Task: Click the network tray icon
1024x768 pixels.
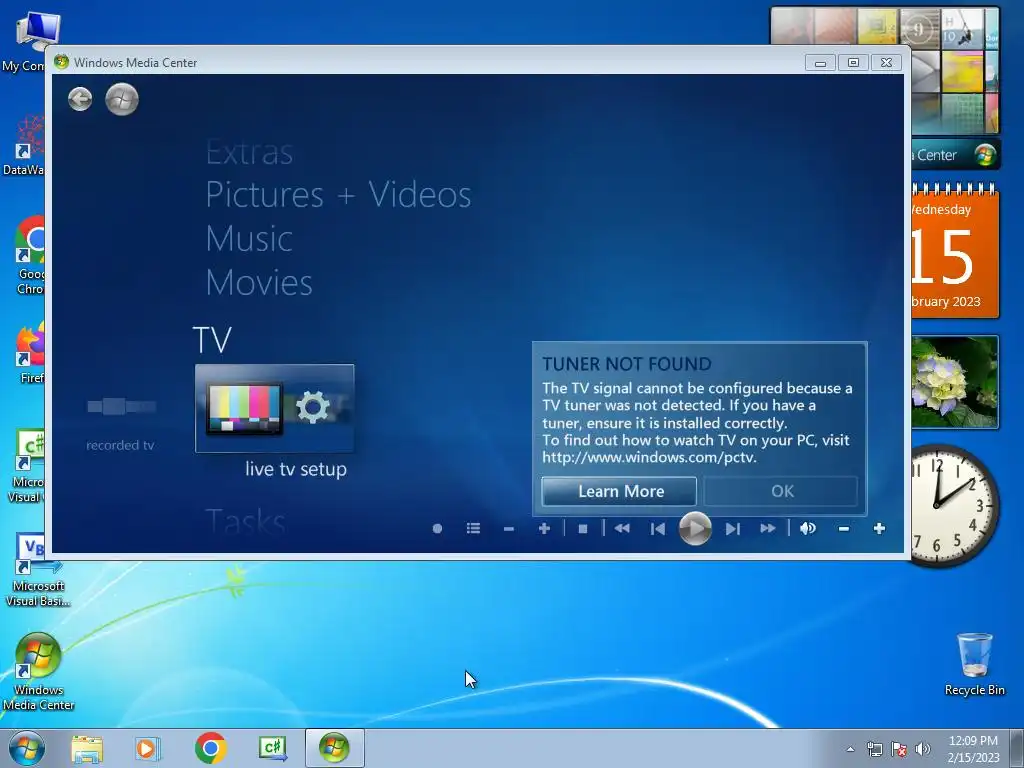Action: coord(874,749)
